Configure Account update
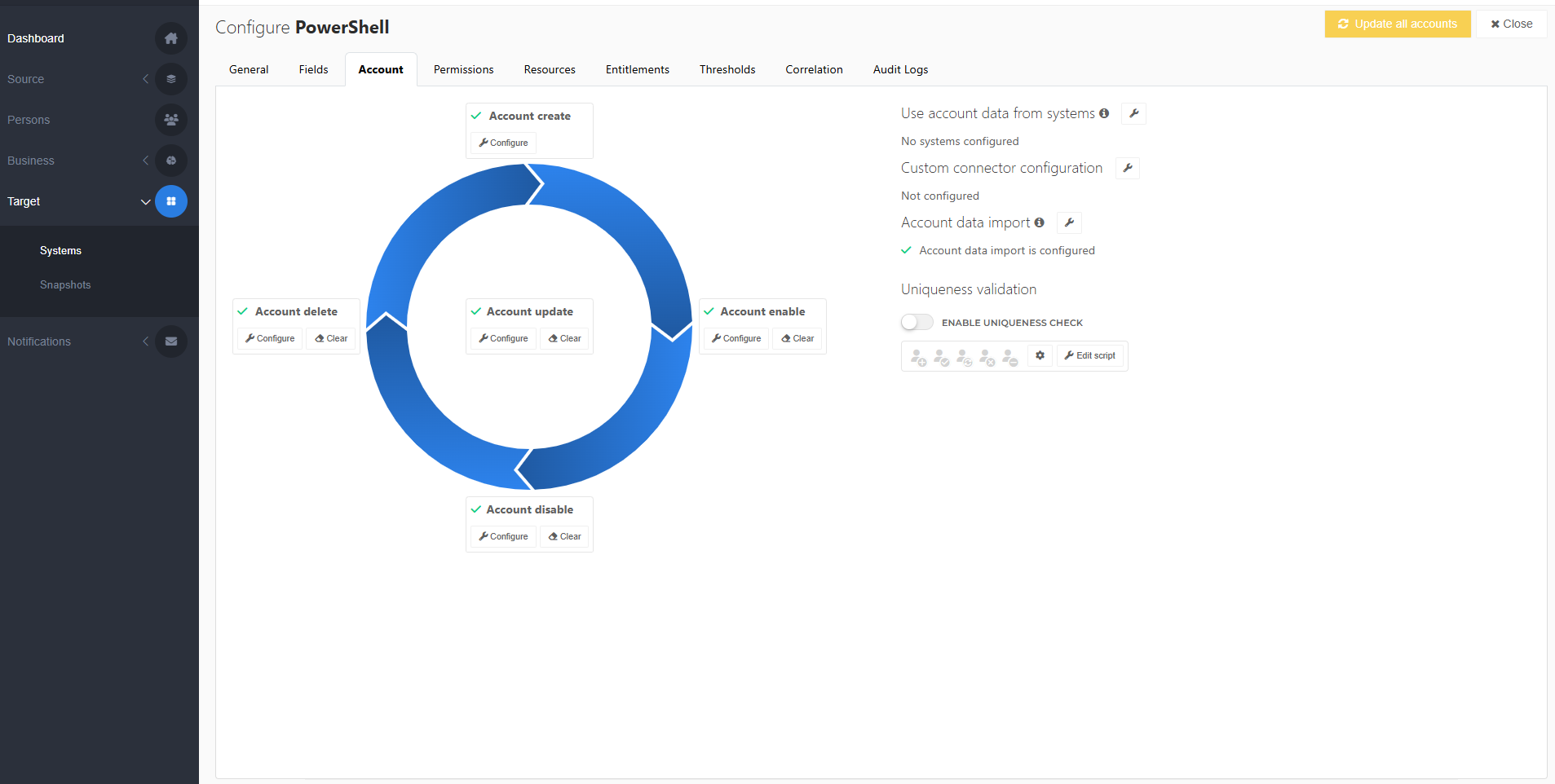The height and width of the screenshot is (784, 1555). pos(503,338)
